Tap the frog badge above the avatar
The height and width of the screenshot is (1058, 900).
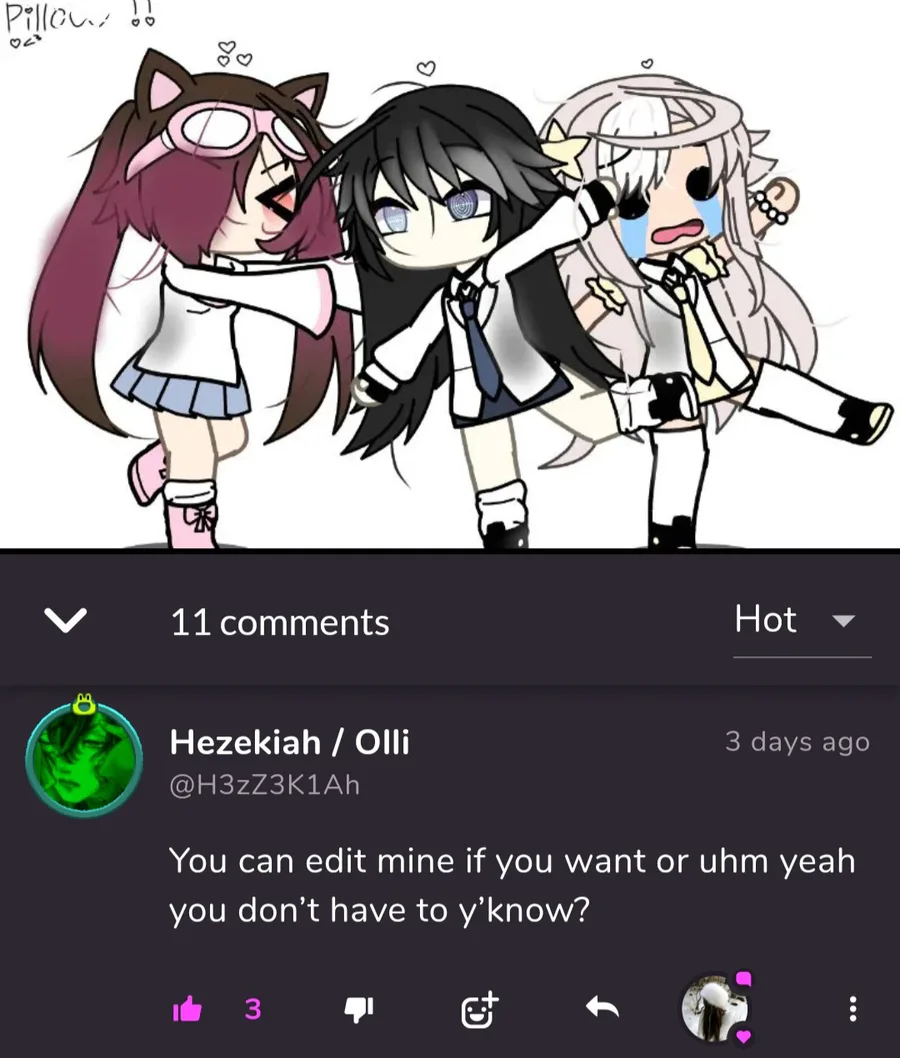tap(84, 703)
